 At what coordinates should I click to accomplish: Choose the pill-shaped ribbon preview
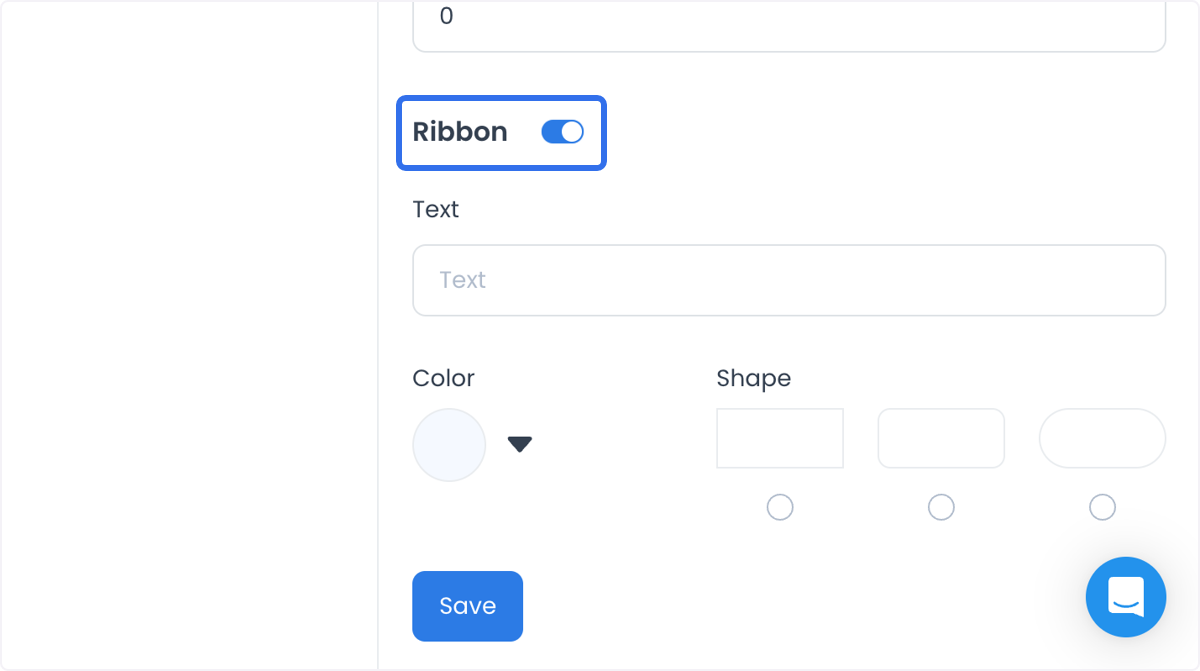[1102, 438]
